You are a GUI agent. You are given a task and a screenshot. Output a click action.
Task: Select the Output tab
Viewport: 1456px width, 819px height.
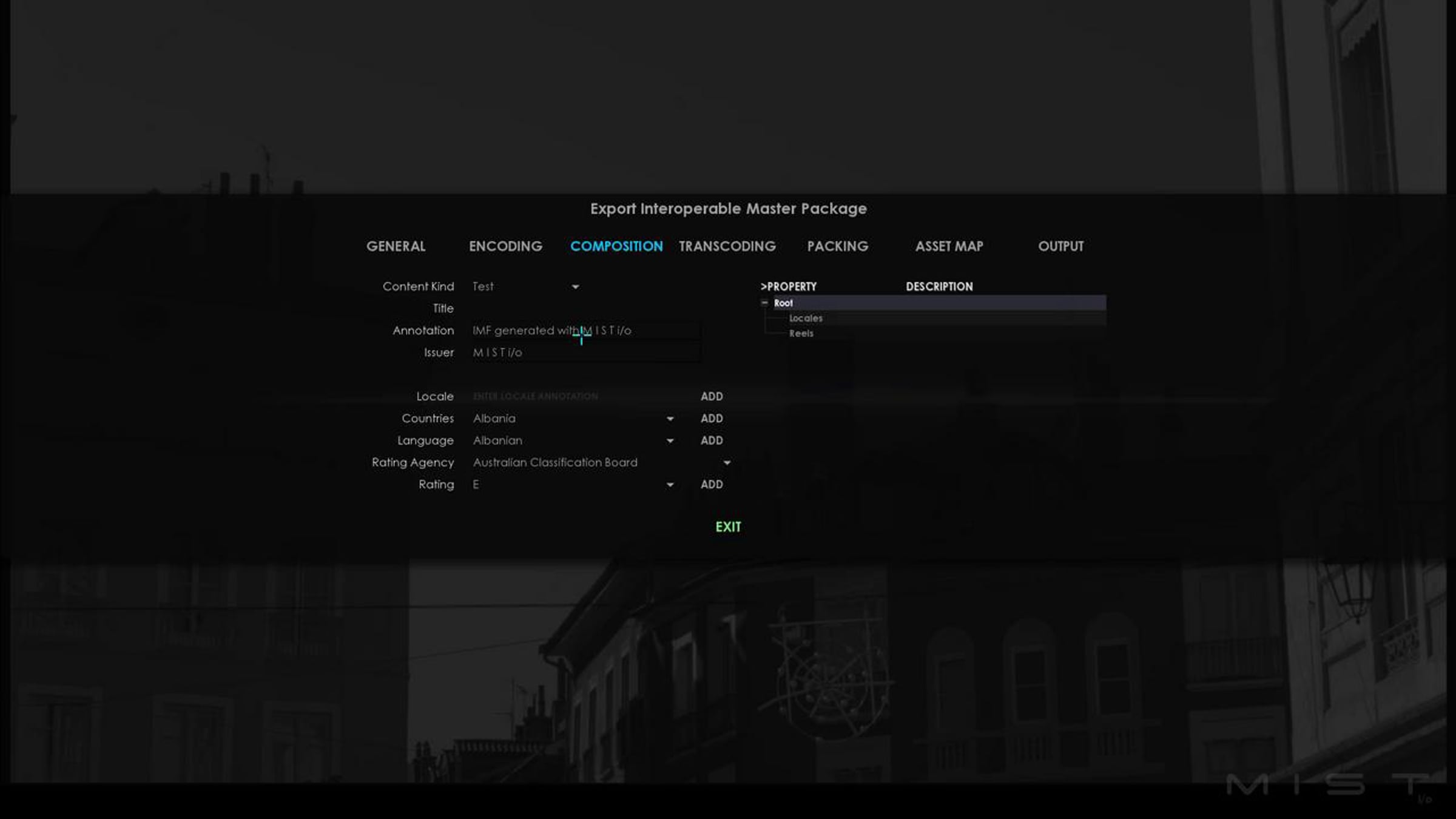pos(1060,246)
